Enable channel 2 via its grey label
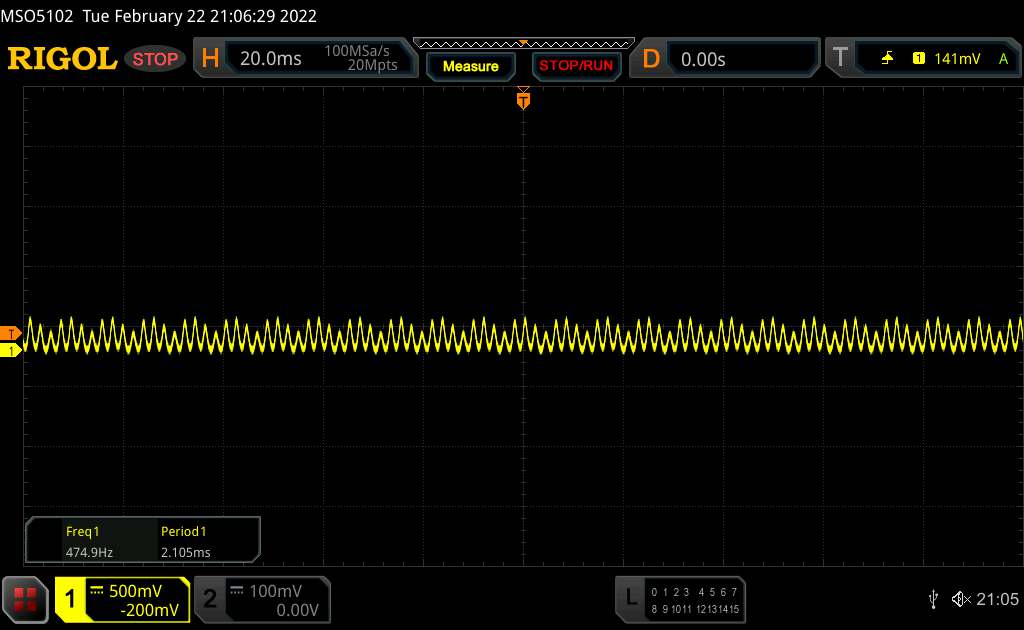 210,599
